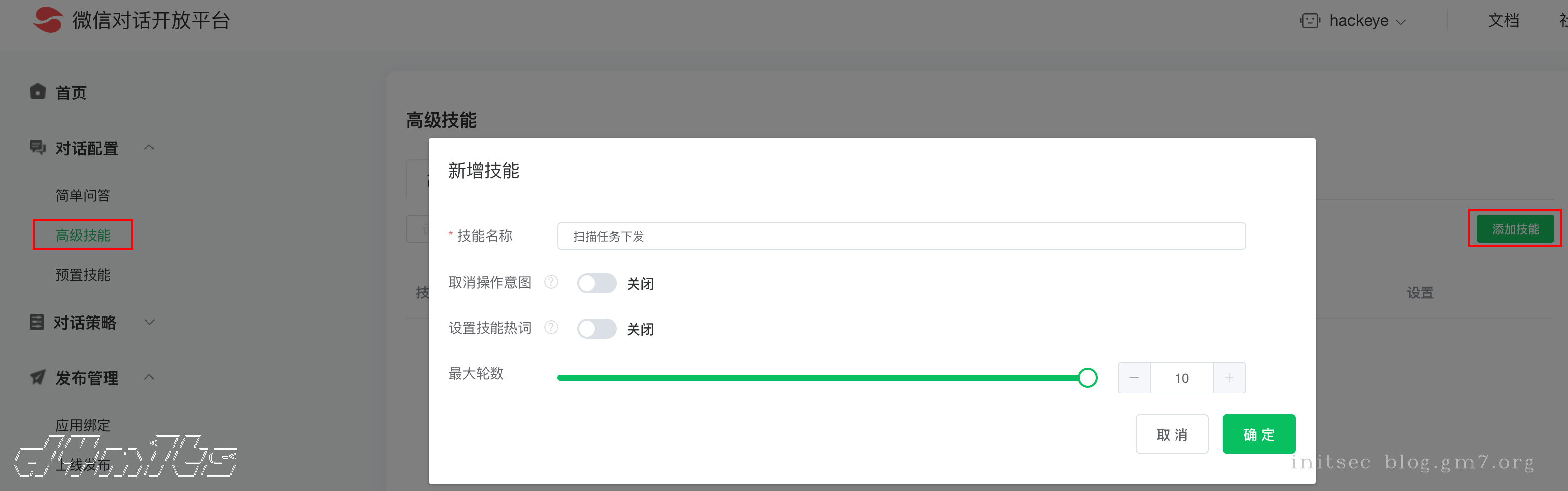Click the 发布管理 paper plane icon
This screenshot has width=1568, height=491.
click(38, 377)
